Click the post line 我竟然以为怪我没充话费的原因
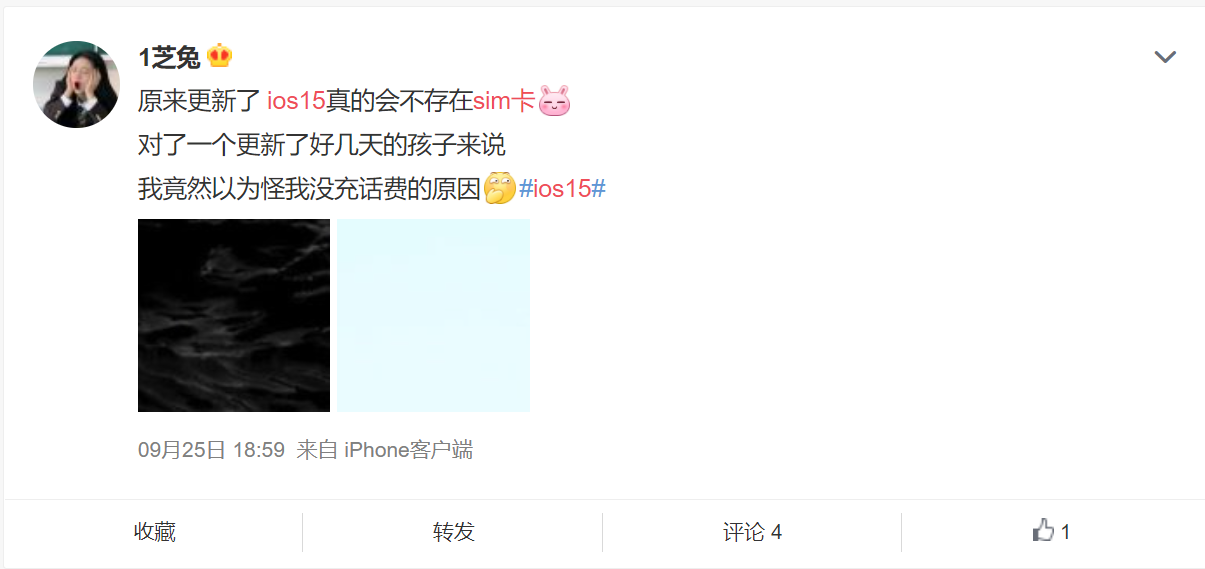Image resolution: width=1205 pixels, height=569 pixels. (310, 188)
